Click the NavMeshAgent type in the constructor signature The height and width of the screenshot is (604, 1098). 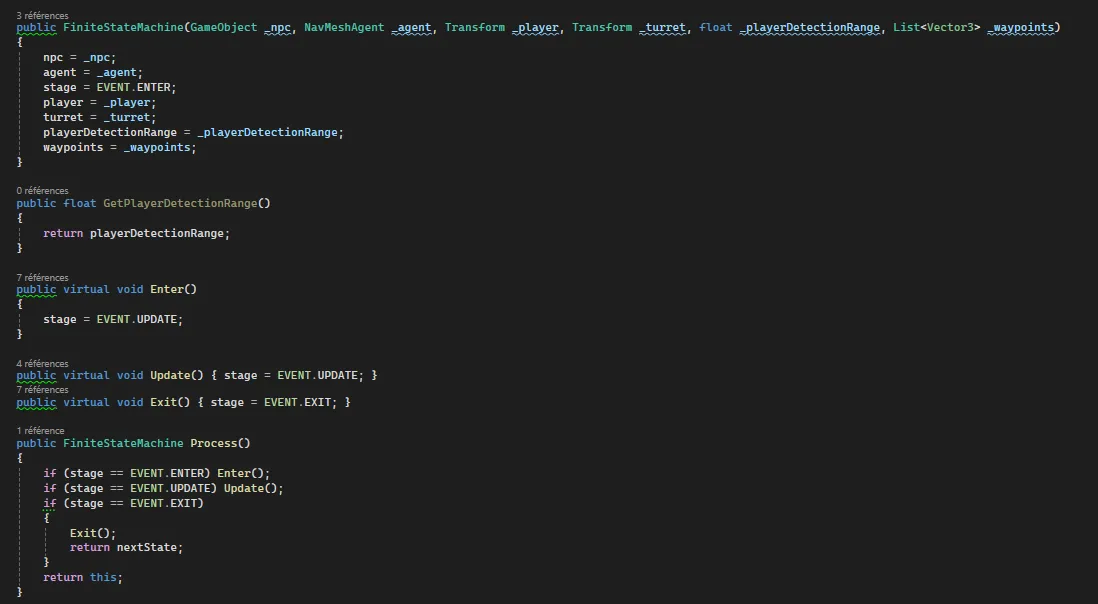pos(344,27)
